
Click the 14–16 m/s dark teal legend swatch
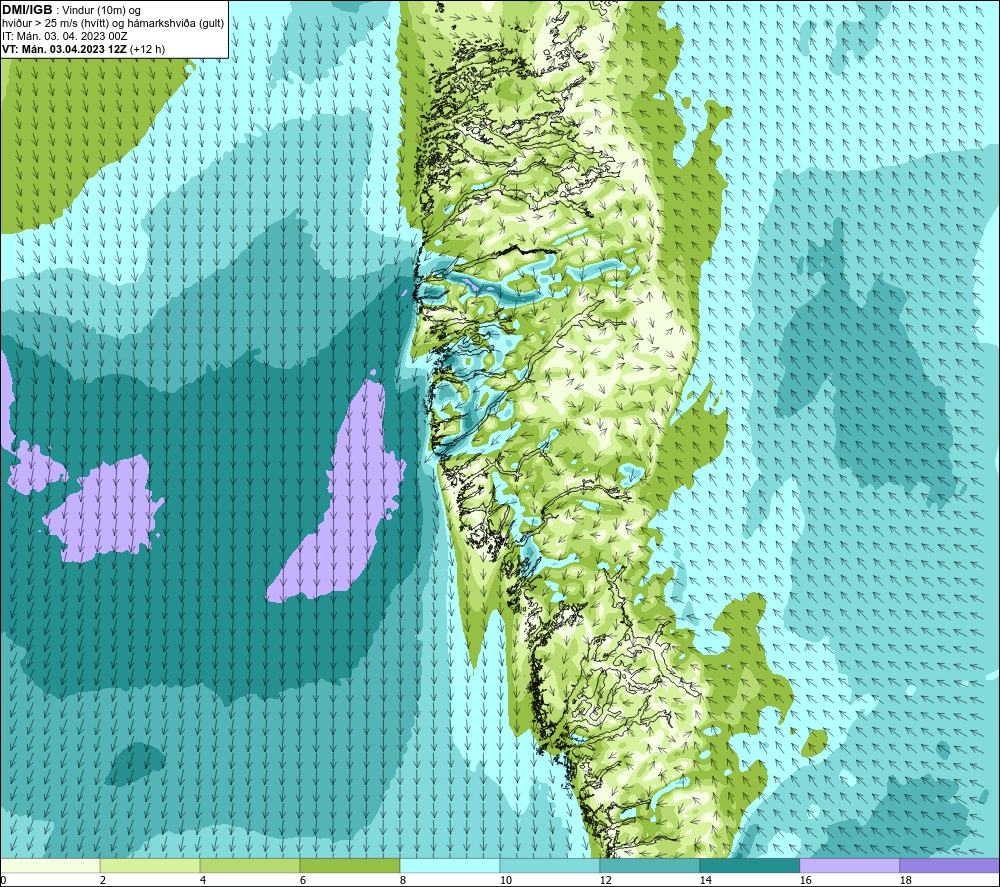point(749,865)
